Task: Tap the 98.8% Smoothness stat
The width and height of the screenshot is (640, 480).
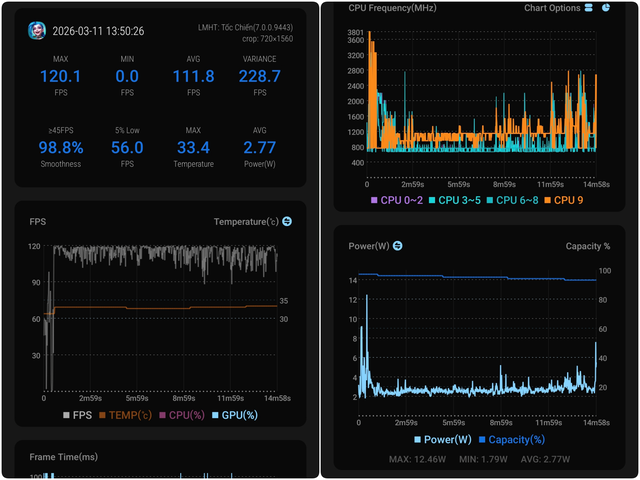Action: (61, 148)
